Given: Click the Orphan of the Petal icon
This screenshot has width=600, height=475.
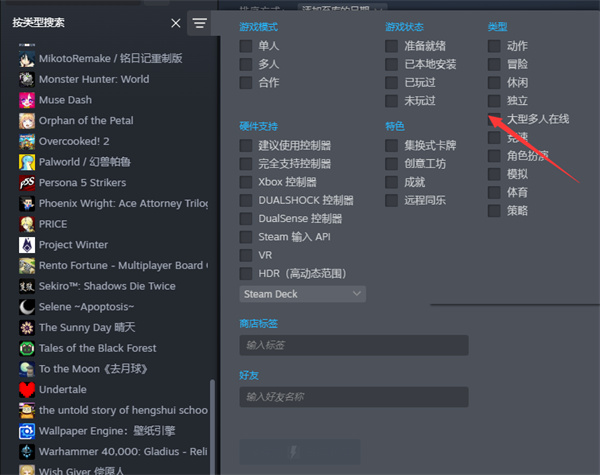Looking at the screenshot, I should click(27, 121).
